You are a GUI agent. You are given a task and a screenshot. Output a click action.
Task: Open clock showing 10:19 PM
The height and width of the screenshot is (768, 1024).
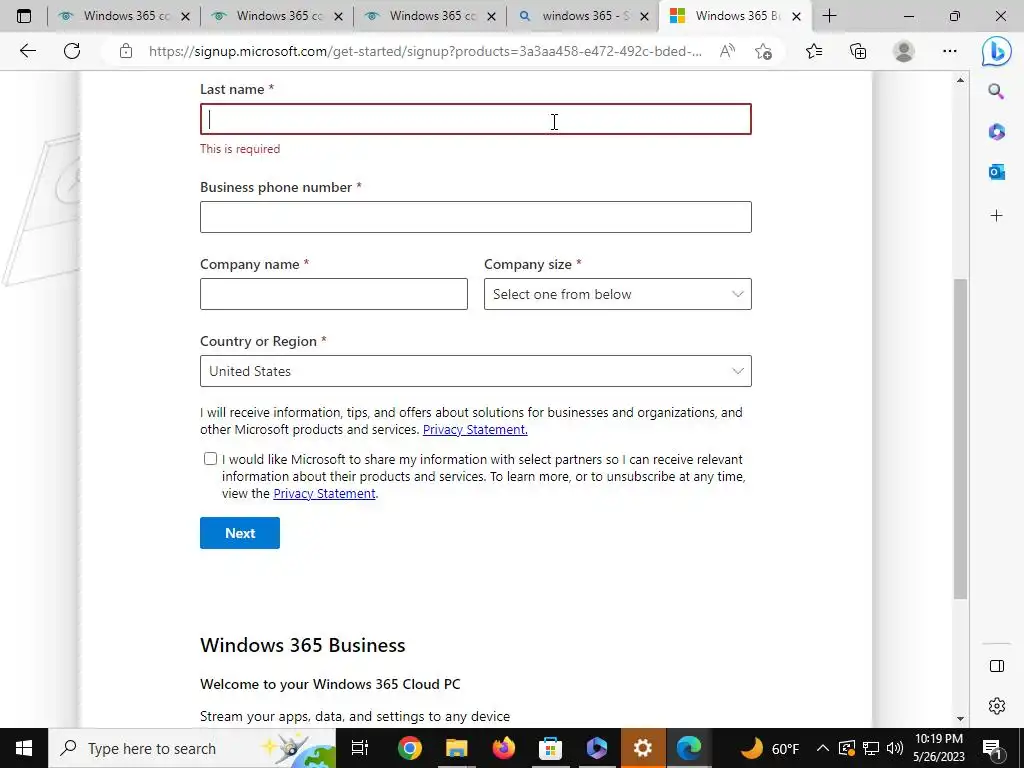(938, 748)
